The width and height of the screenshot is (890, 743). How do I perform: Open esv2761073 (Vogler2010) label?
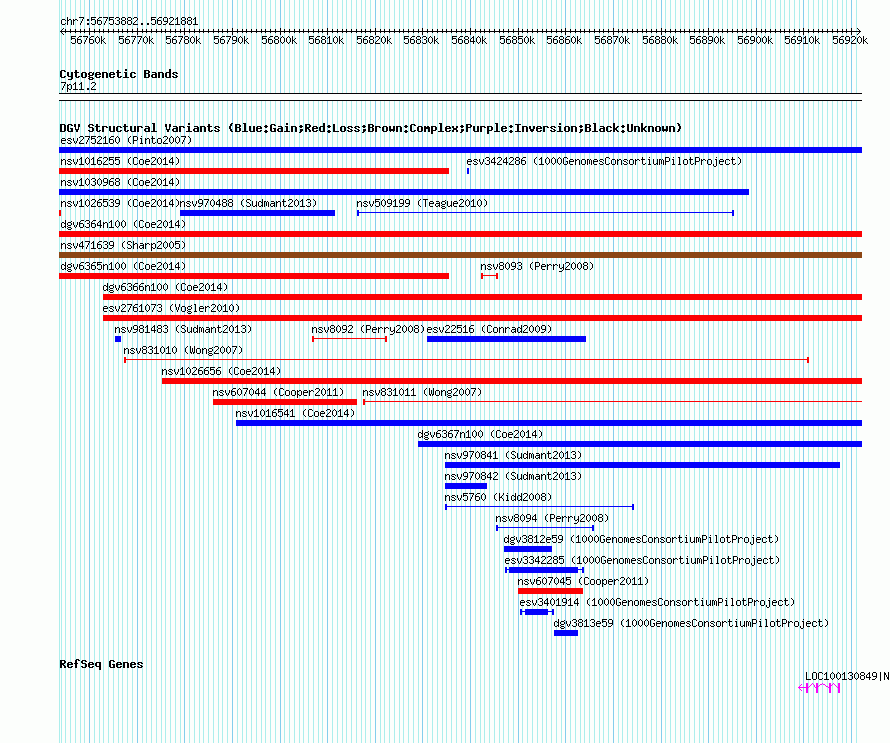coord(171,308)
